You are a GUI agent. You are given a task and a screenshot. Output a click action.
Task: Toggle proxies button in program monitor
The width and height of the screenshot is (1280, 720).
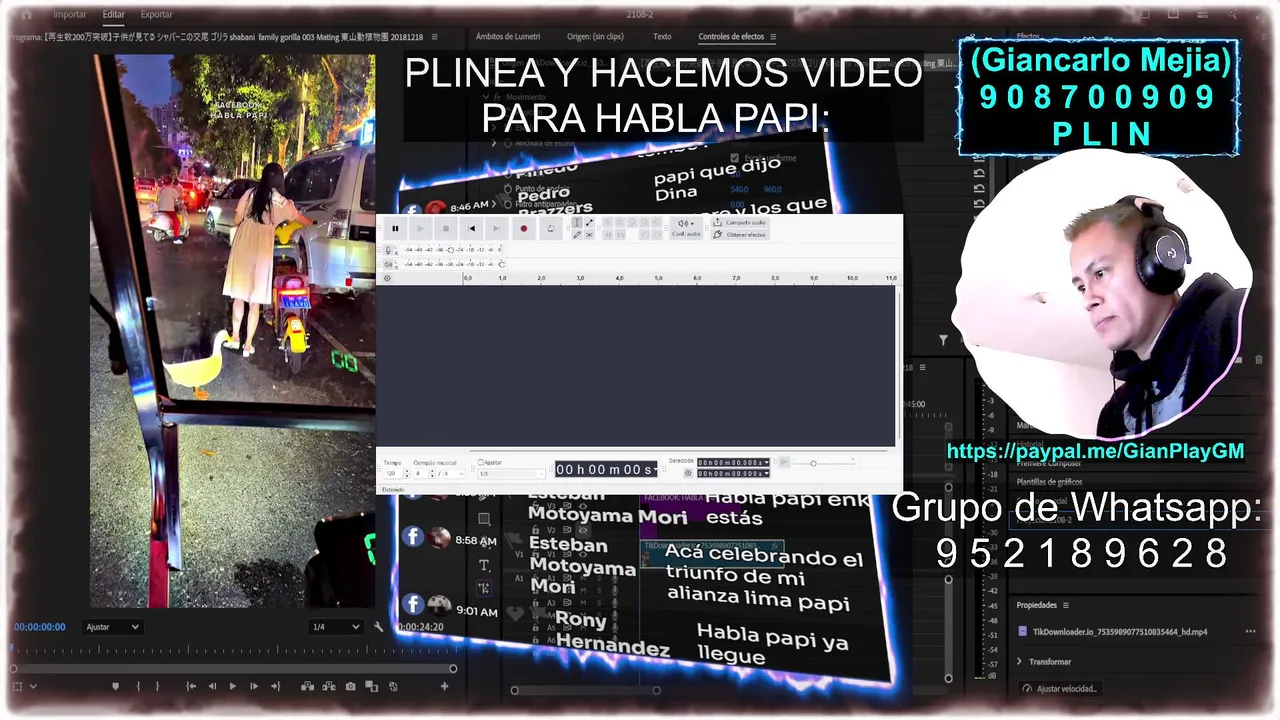393,686
